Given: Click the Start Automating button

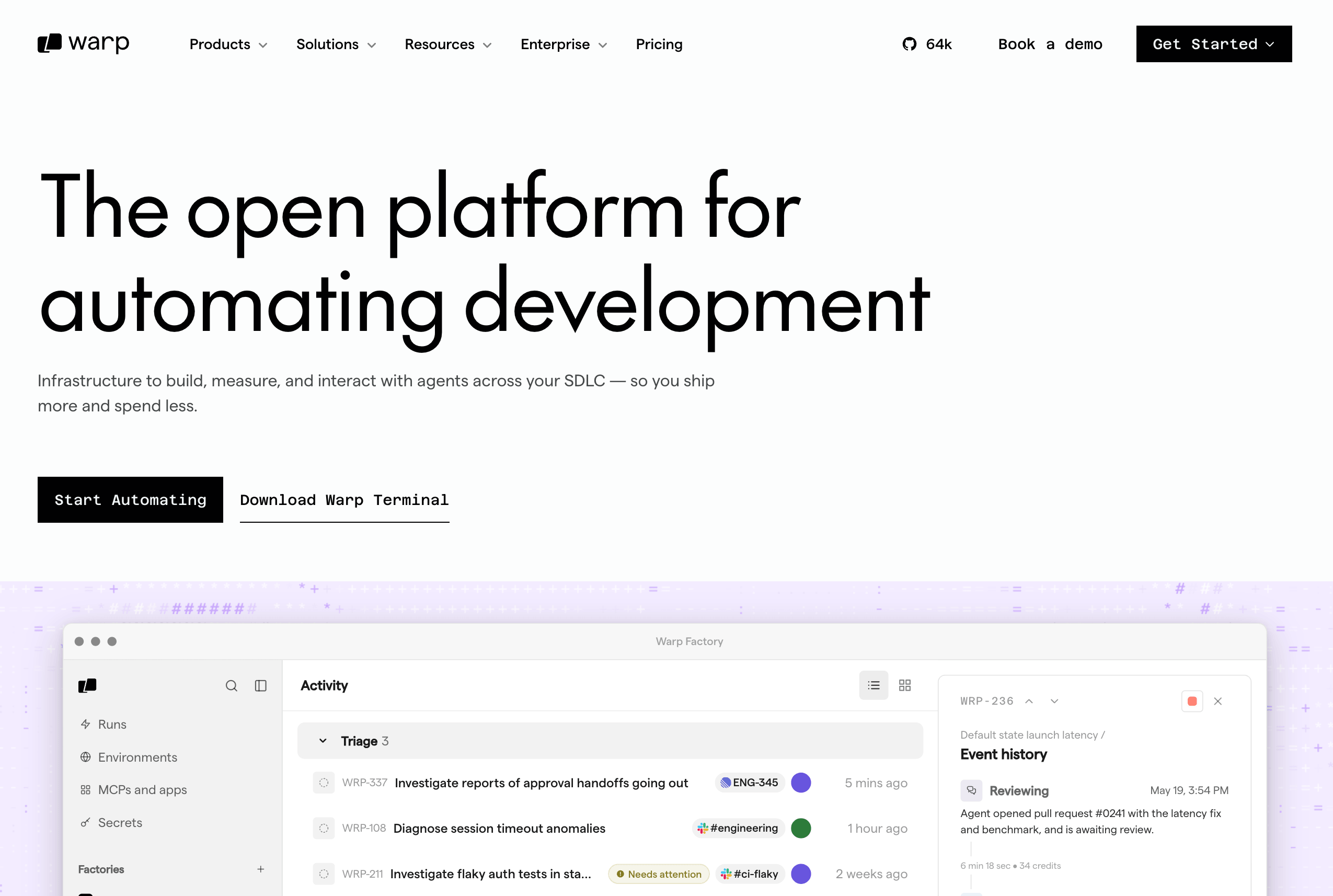Looking at the screenshot, I should point(130,500).
